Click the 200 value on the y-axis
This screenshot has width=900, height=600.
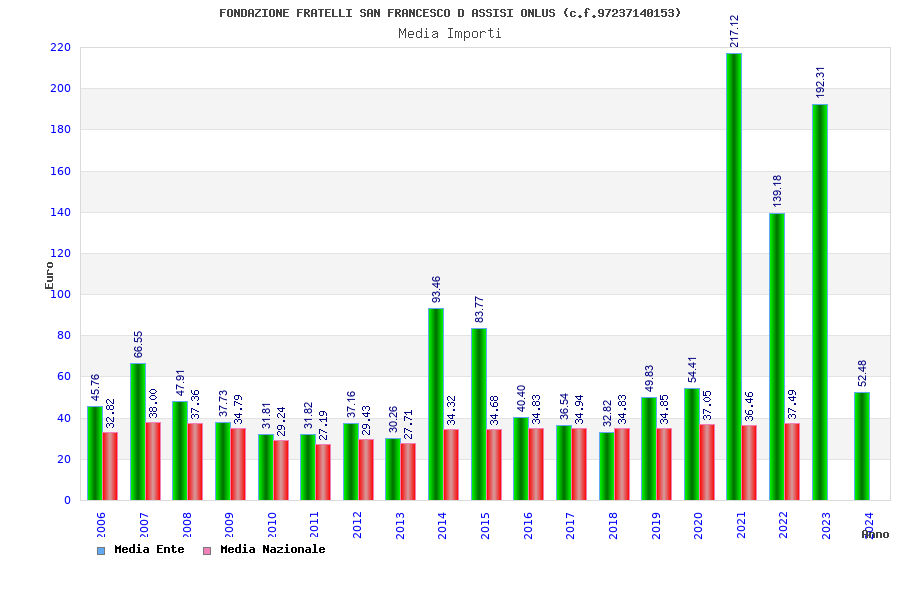(60, 88)
